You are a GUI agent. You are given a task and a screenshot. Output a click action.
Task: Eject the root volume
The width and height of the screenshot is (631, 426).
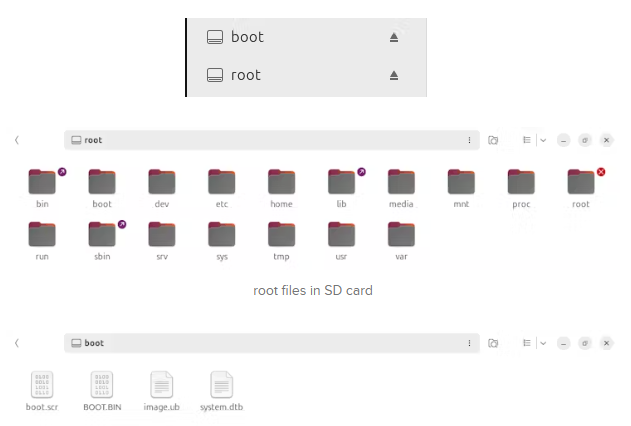point(394,75)
